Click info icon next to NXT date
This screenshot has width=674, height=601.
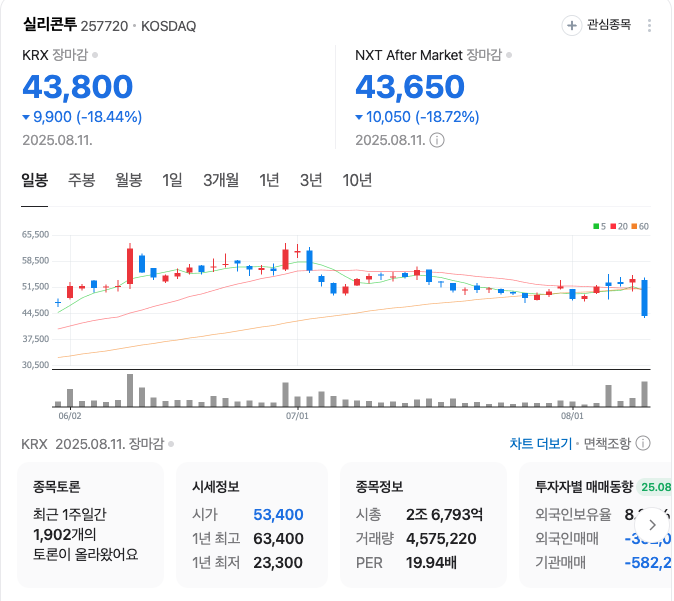(x=437, y=140)
